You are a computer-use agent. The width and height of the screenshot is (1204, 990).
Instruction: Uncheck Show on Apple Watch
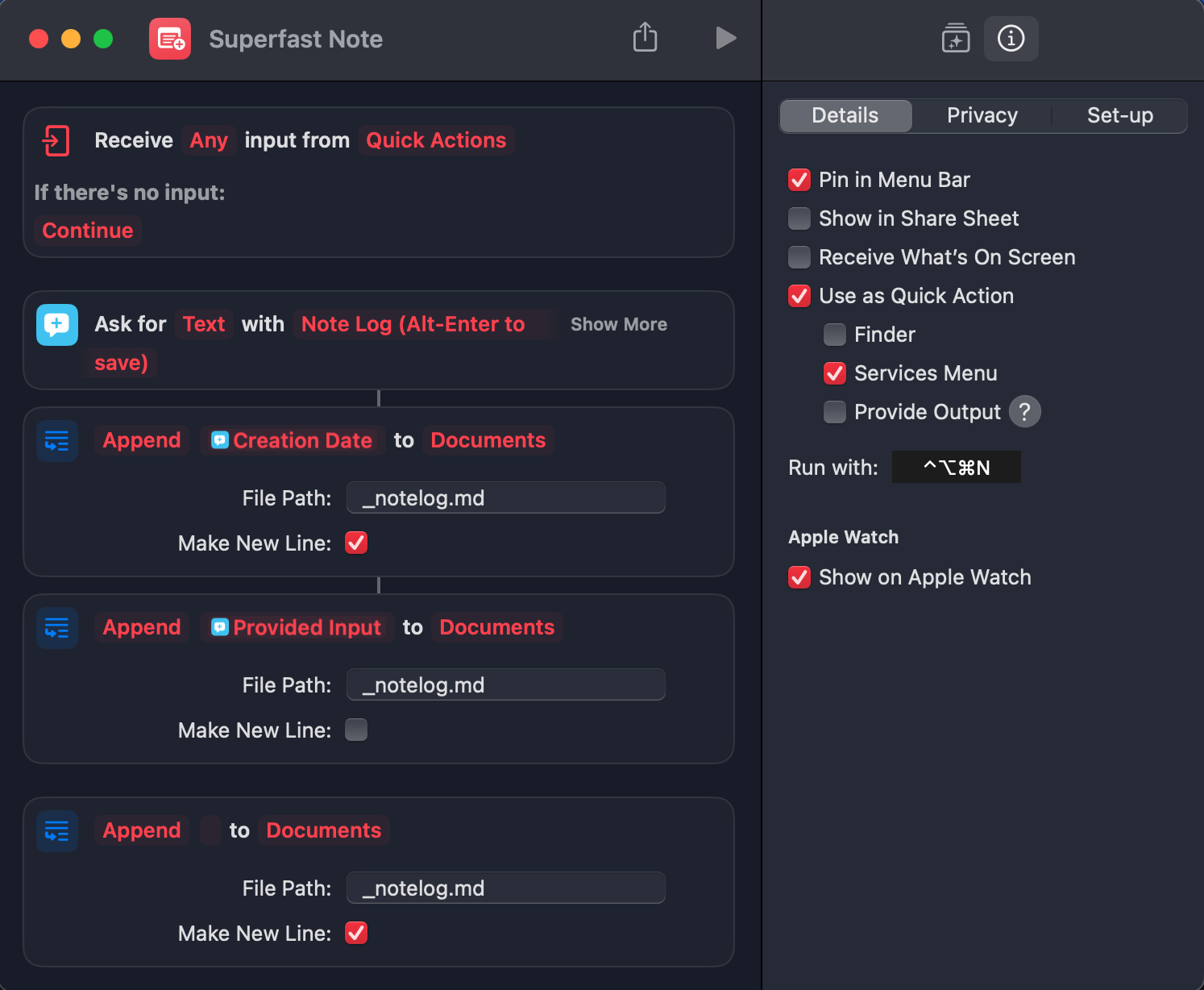(x=799, y=577)
